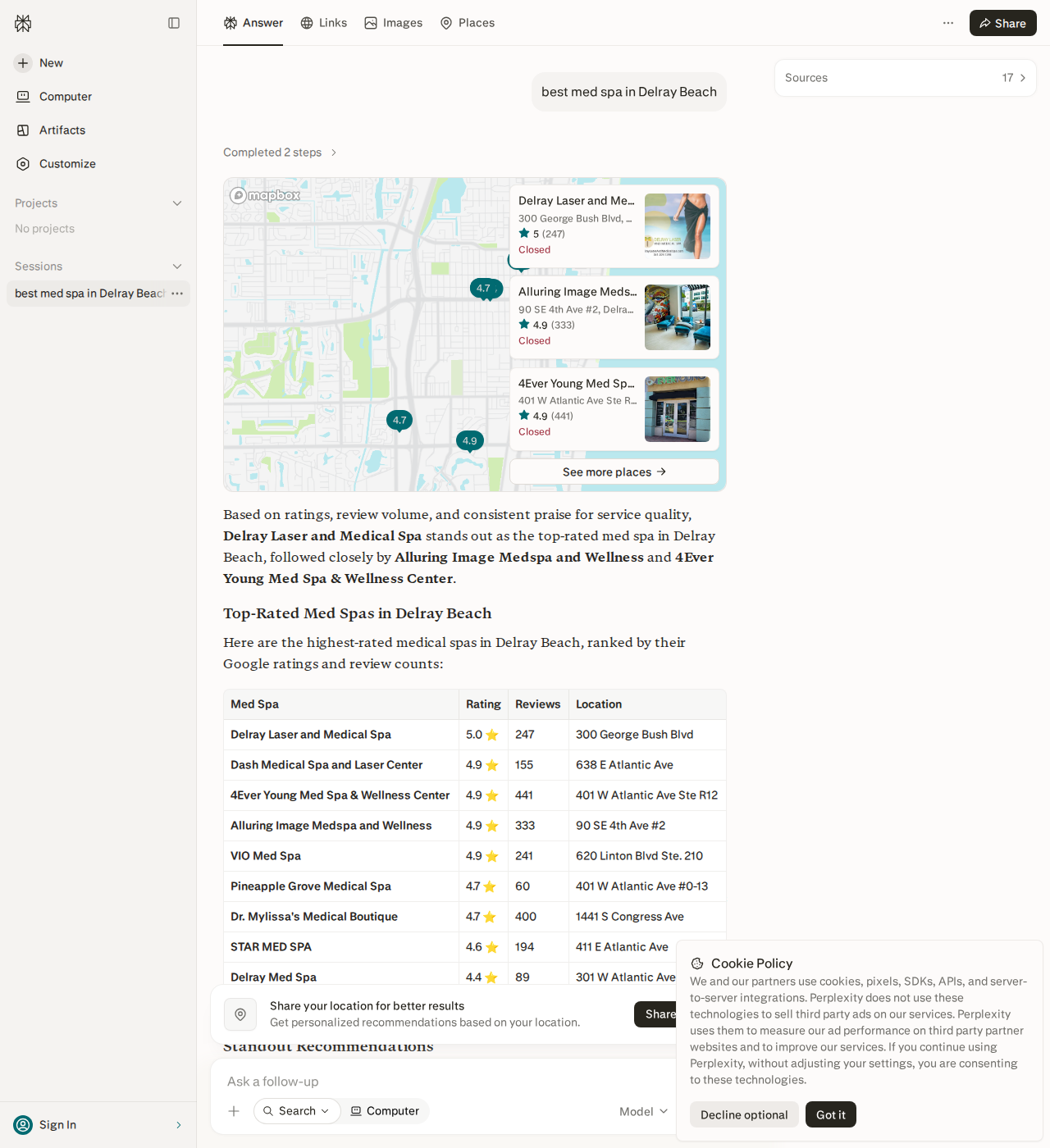Click the Perplexity logo icon
Screen dimensions: 1050x1148
pos(23,23)
